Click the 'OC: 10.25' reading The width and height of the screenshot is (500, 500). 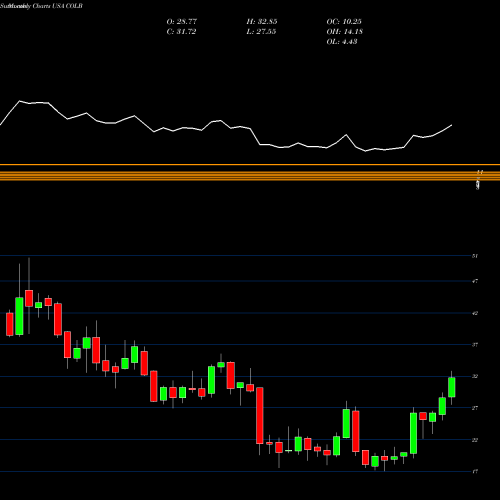click(344, 22)
